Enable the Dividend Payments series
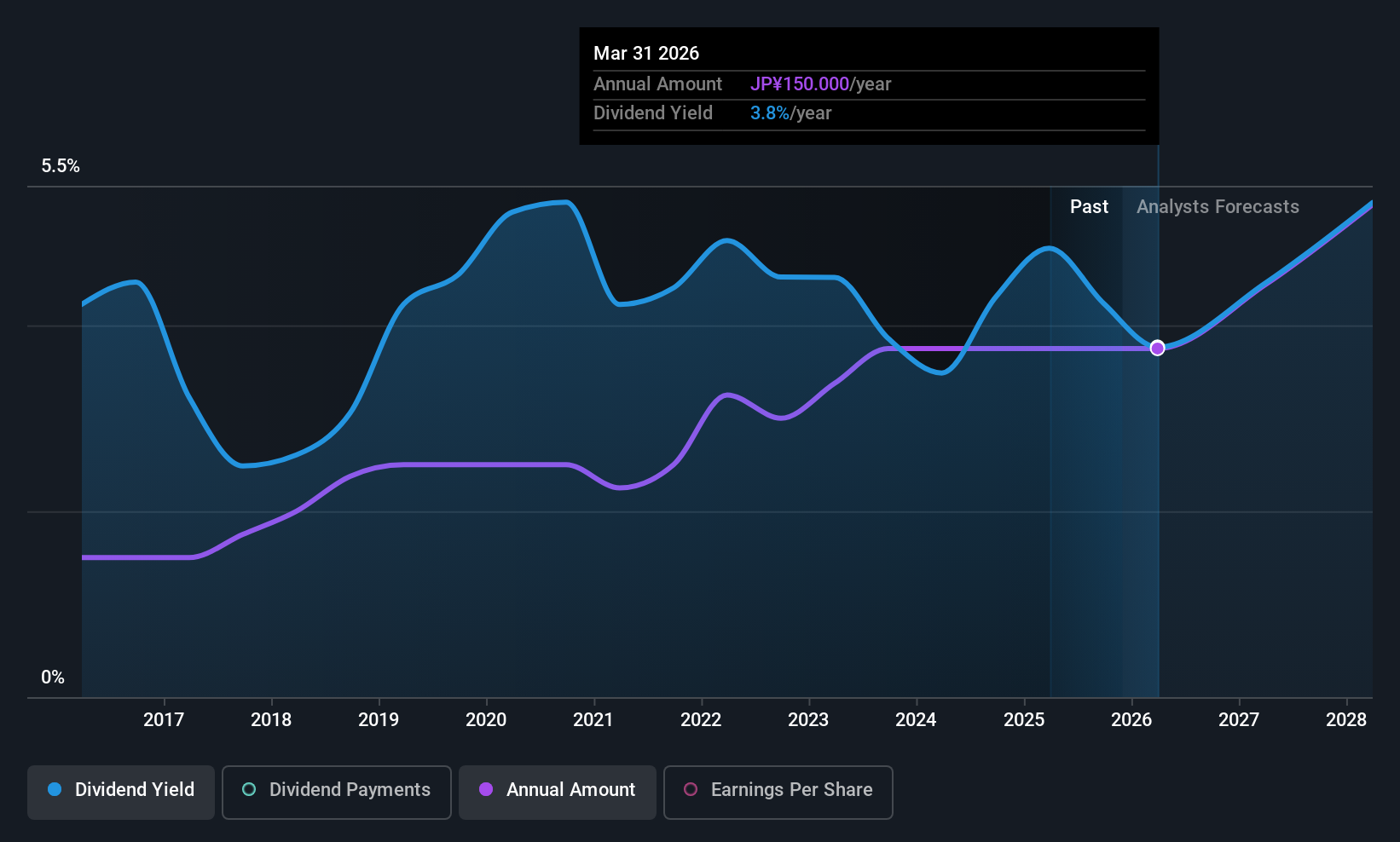This screenshot has width=1400, height=842. point(336,792)
